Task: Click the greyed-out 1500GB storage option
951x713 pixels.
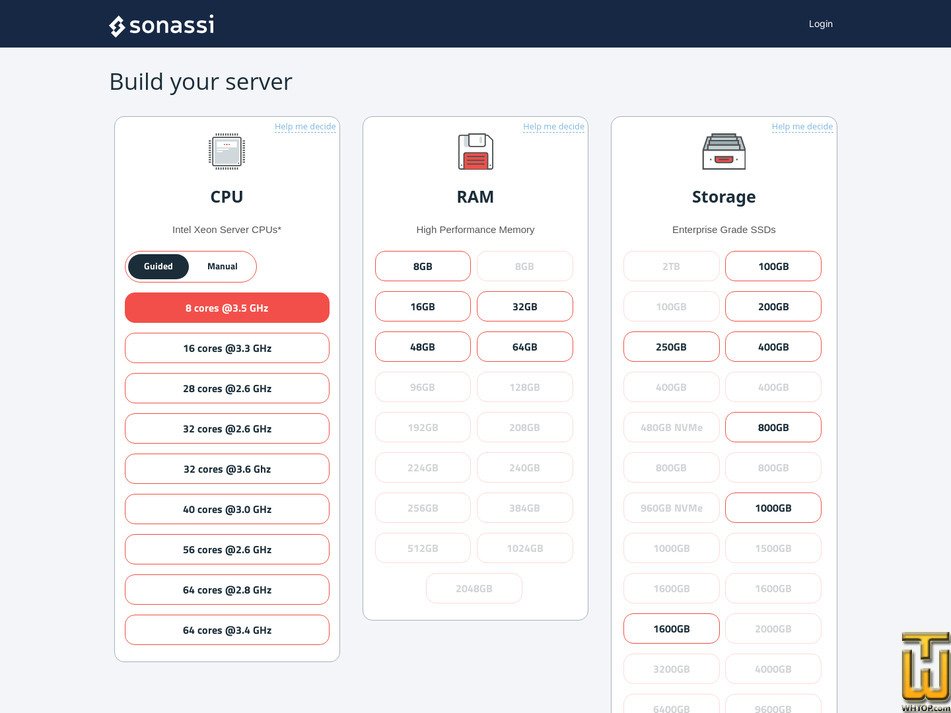Action: [x=773, y=549]
